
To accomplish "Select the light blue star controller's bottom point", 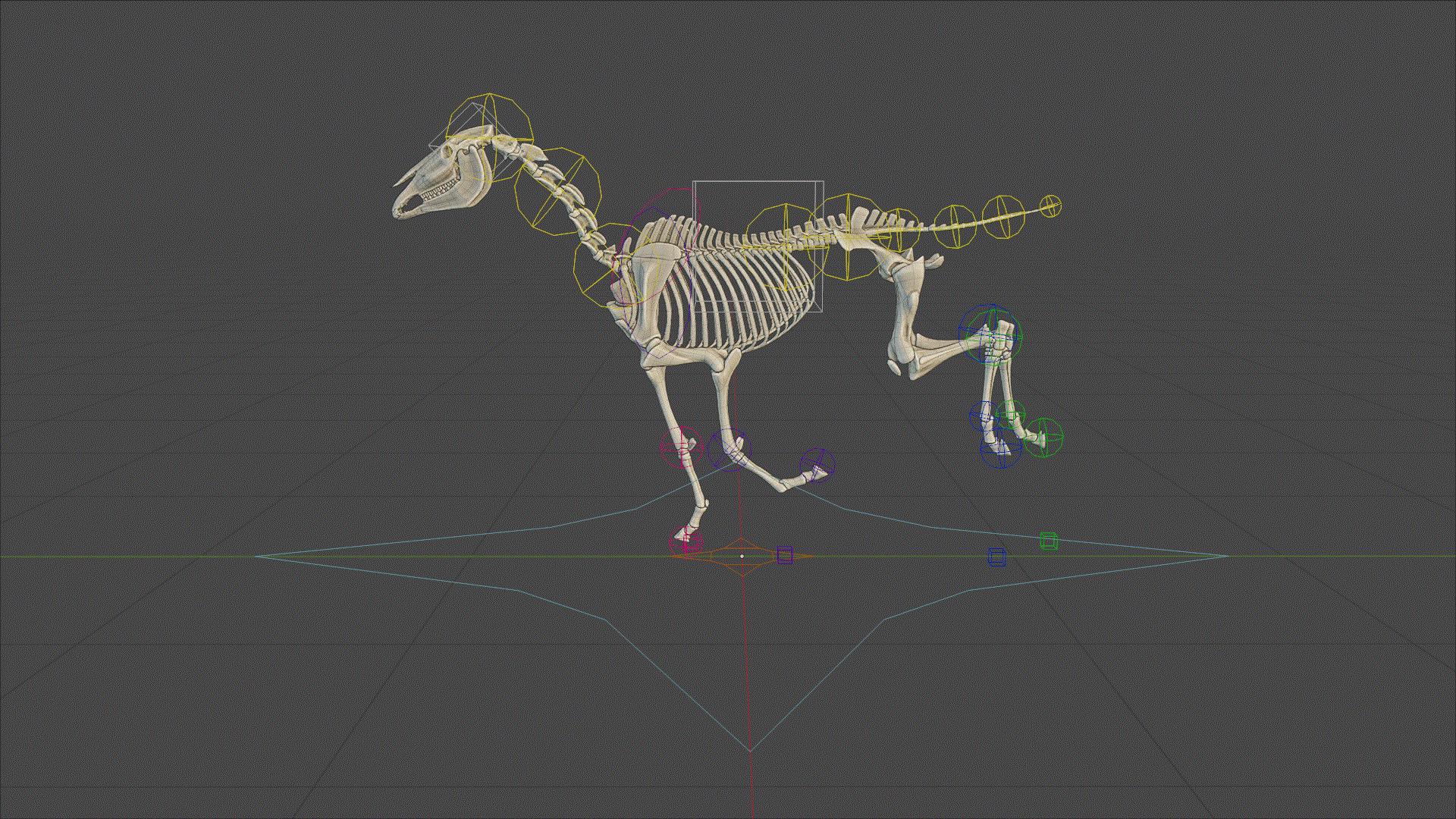I will [750, 750].
